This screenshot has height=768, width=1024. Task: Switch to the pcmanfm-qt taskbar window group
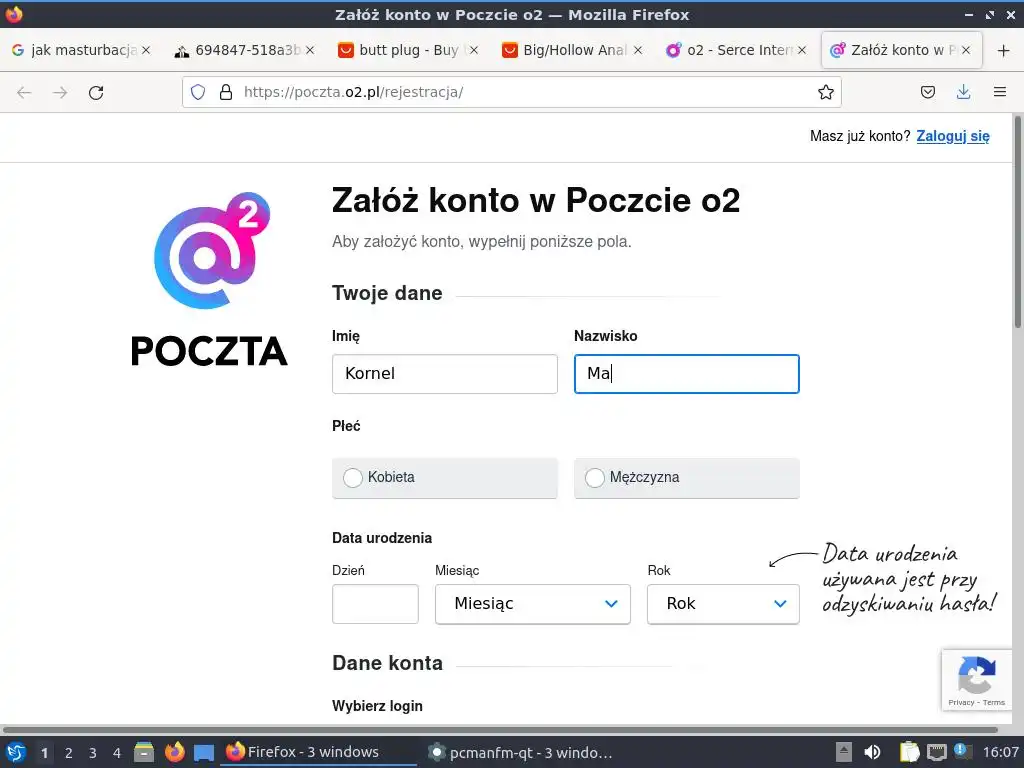click(x=520, y=752)
